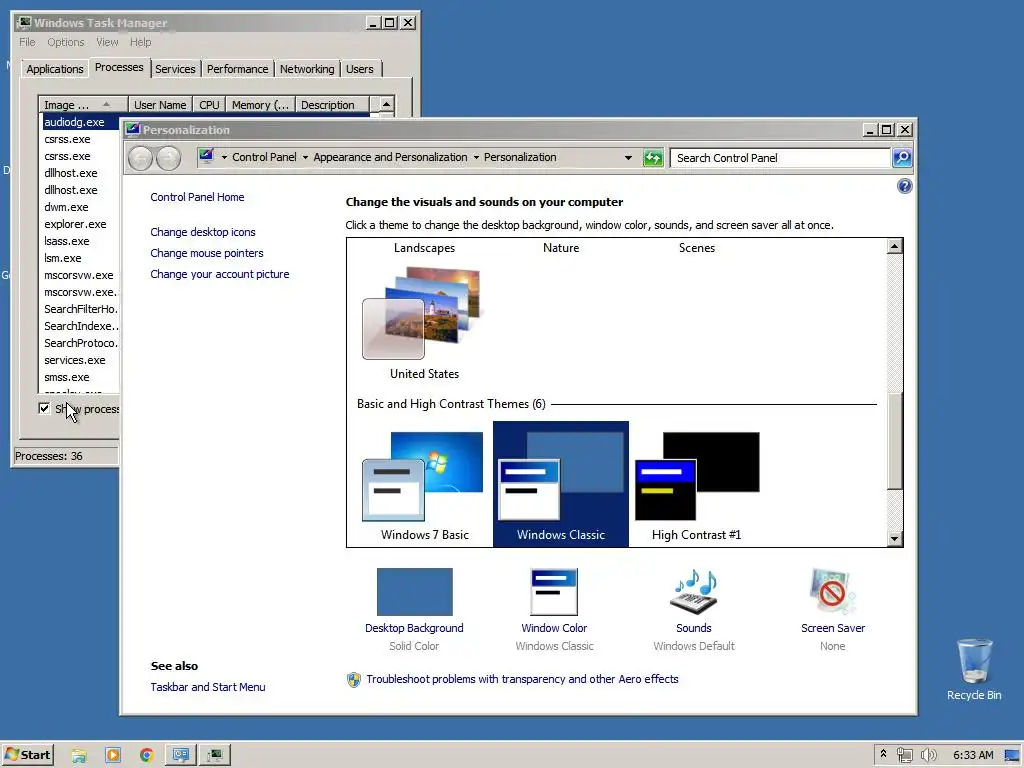This screenshot has width=1024, height=768.
Task: Open the View menu in Task Manager
Action: [x=107, y=42]
